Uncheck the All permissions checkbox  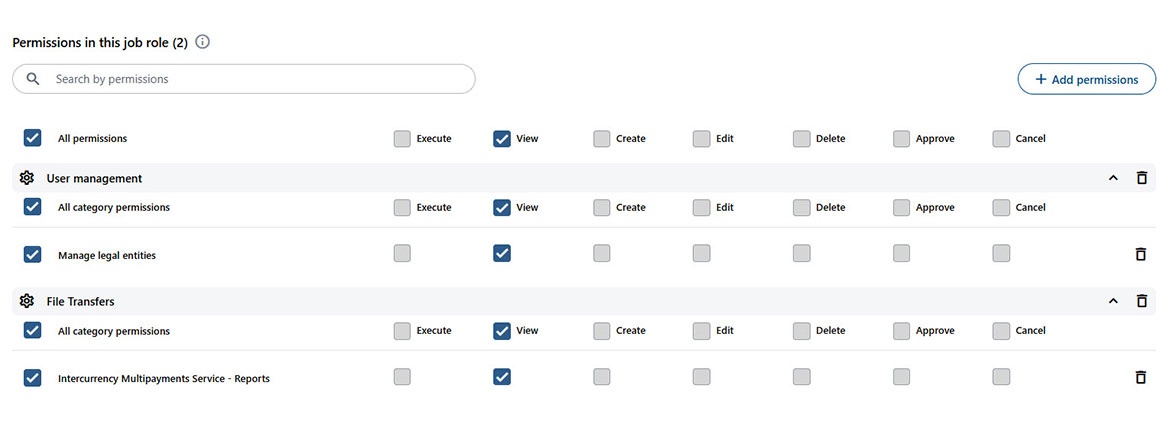[32, 138]
